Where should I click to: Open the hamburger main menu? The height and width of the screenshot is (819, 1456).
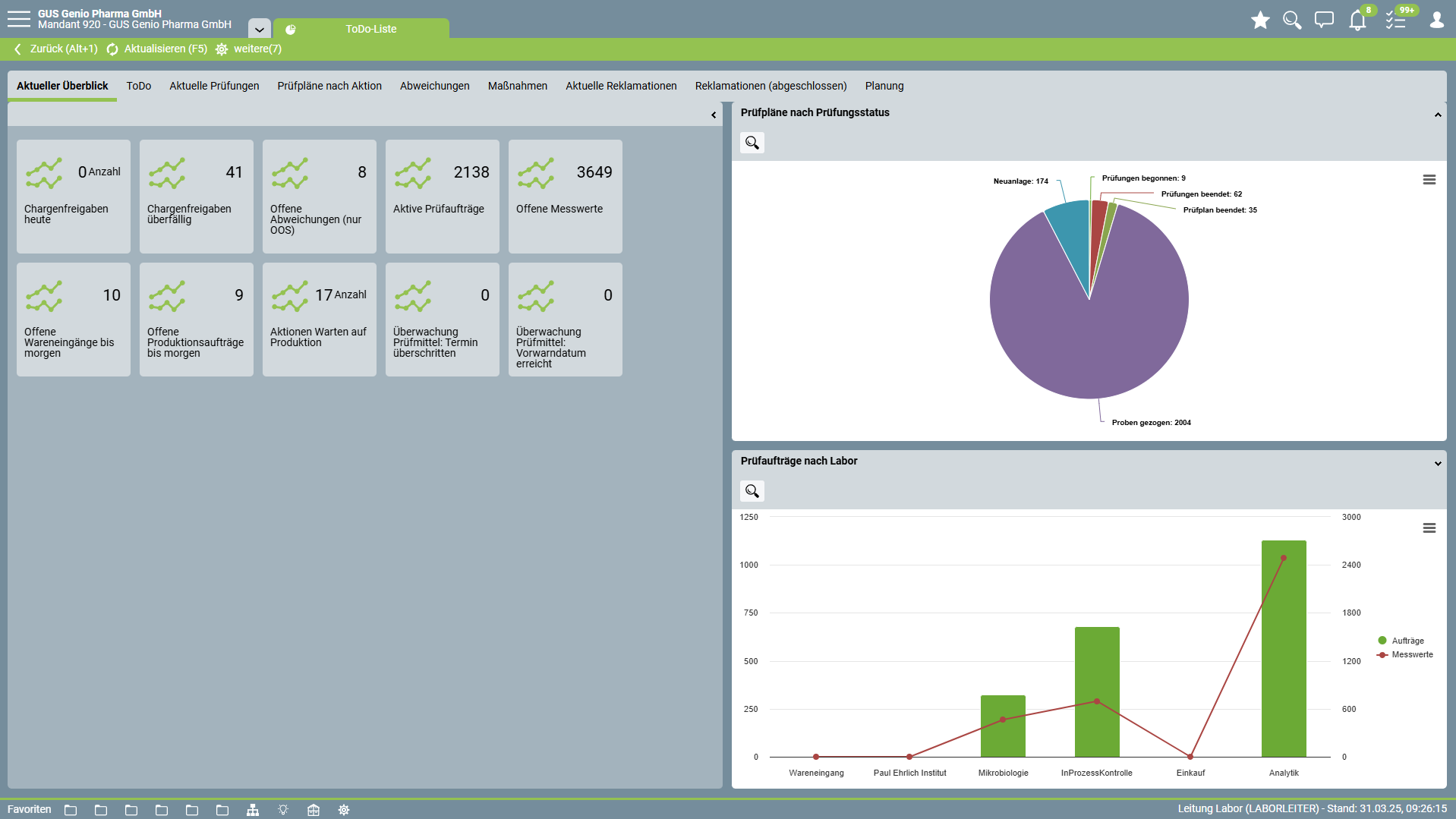pos(18,19)
